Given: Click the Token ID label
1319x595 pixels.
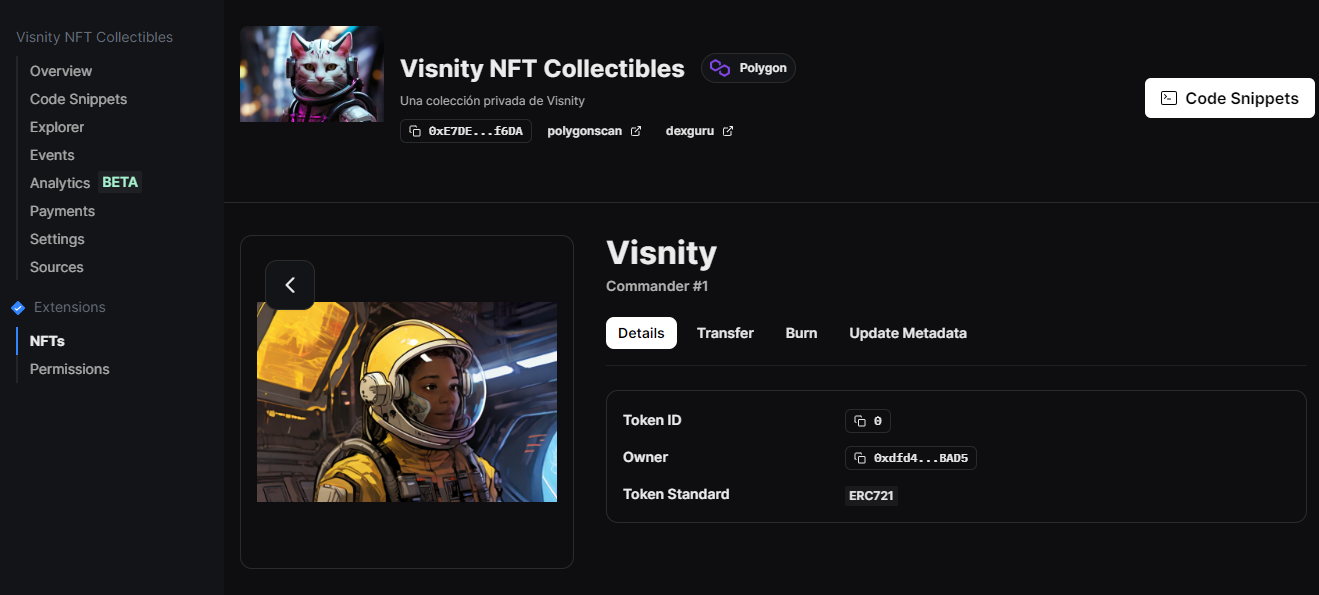Looking at the screenshot, I should coord(652,420).
